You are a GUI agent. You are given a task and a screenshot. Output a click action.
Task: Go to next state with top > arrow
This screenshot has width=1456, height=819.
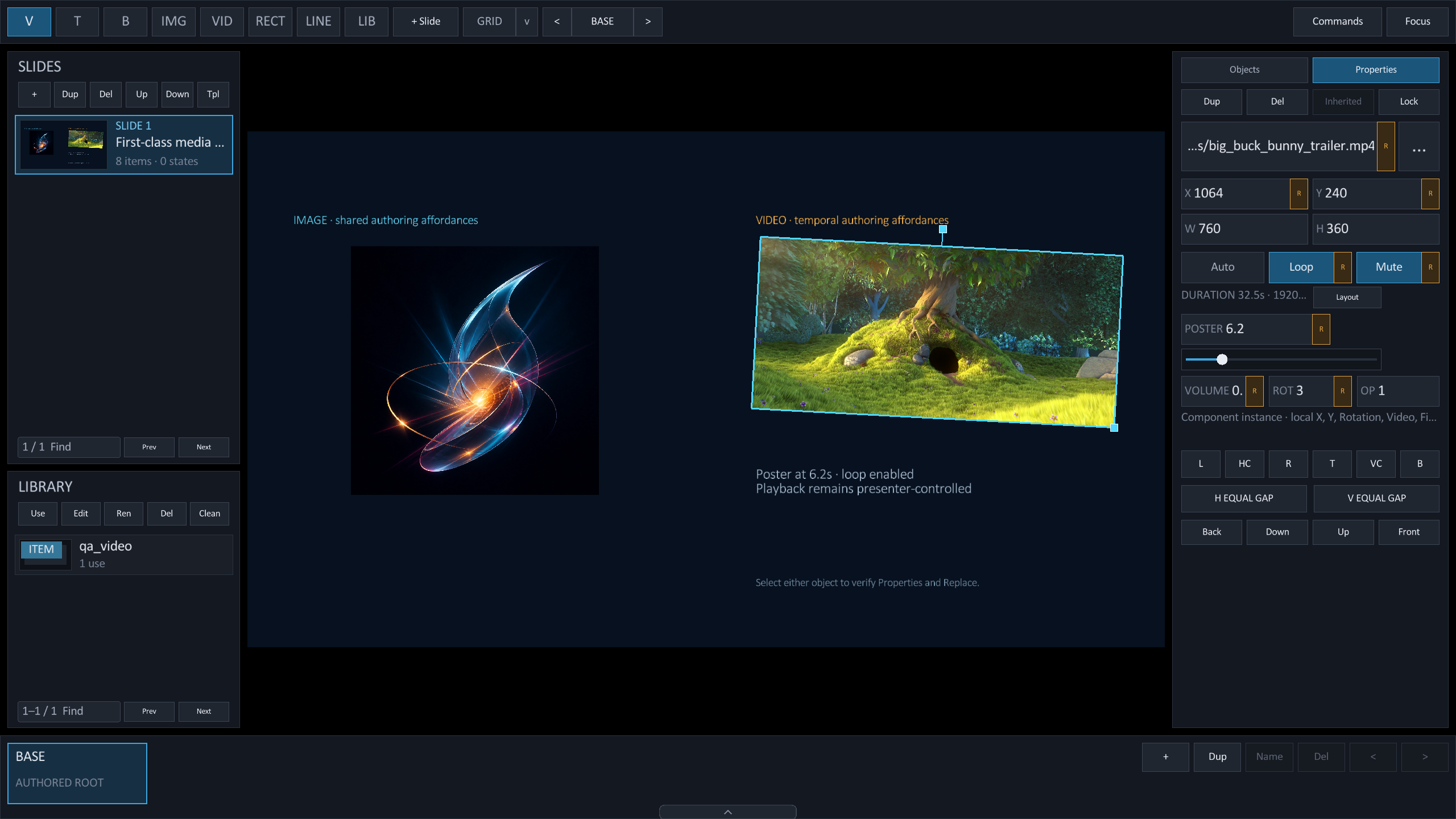648,22
